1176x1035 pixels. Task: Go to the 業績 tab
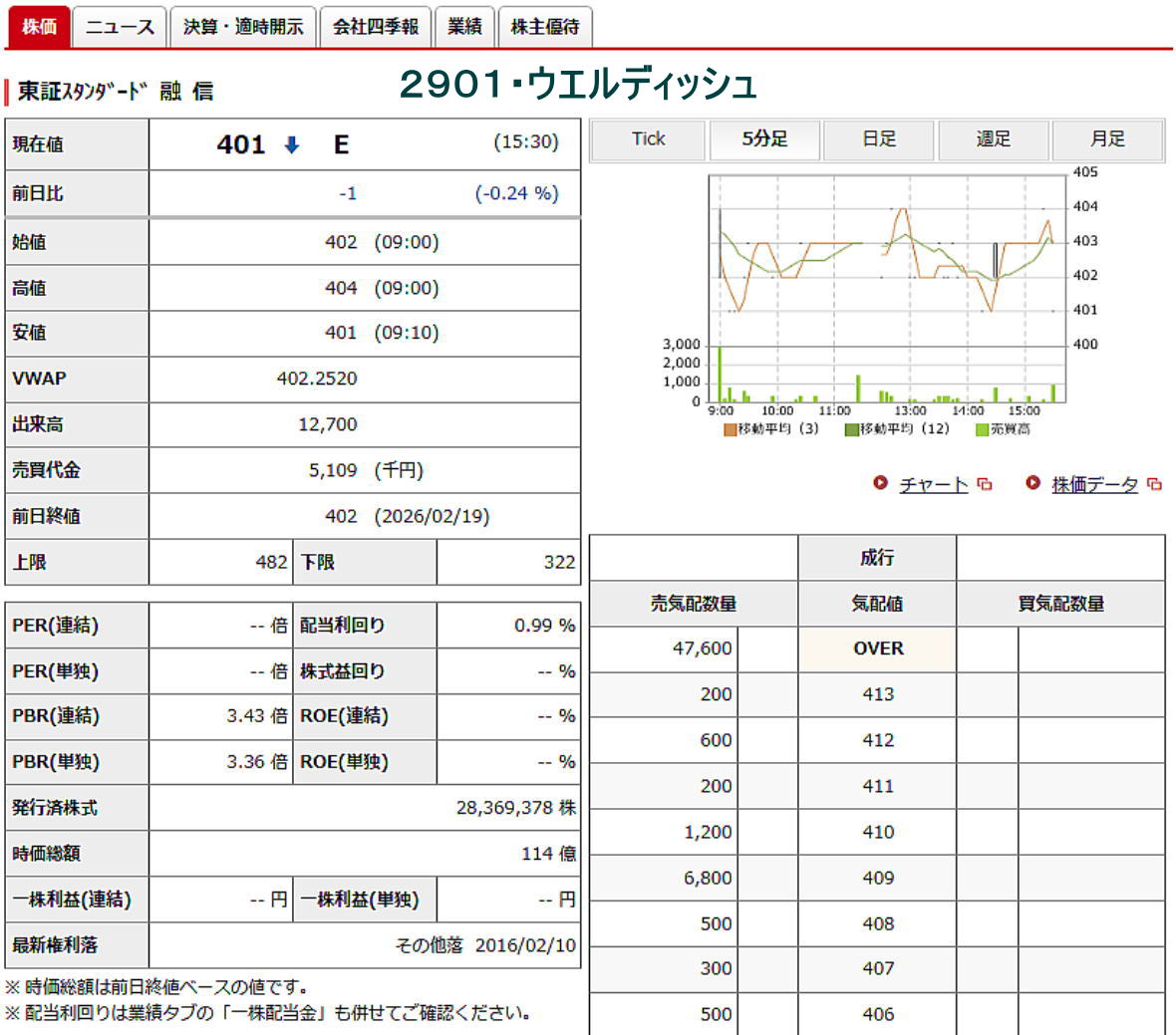pos(464,27)
